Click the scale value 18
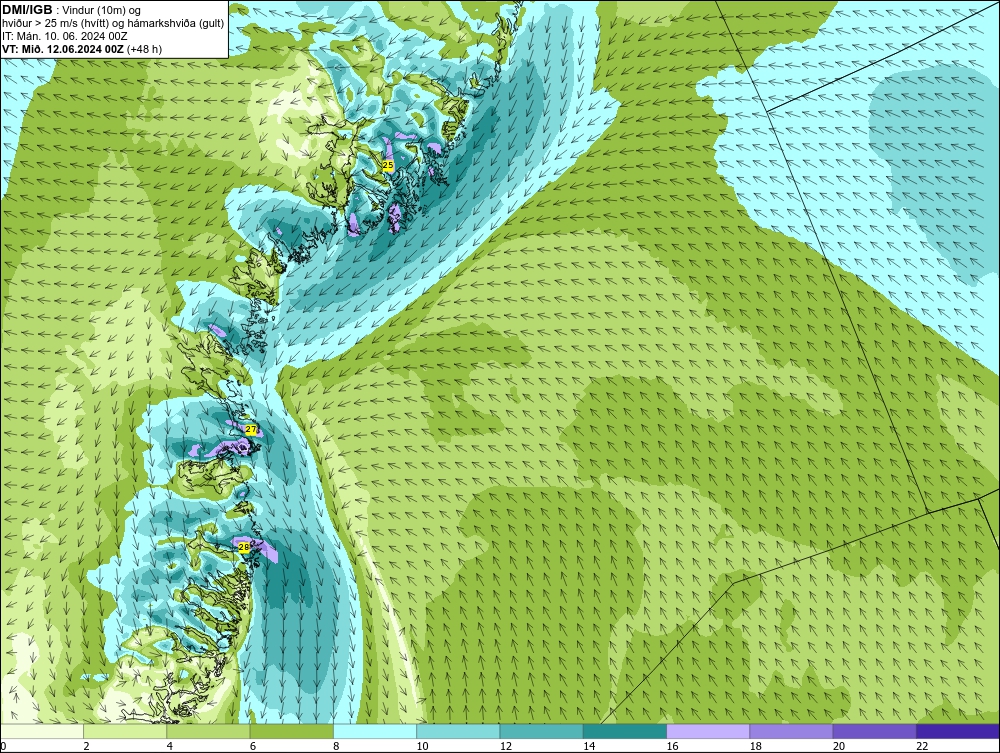1000x753 pixels. pyautogui.click(x=755, y=747)
